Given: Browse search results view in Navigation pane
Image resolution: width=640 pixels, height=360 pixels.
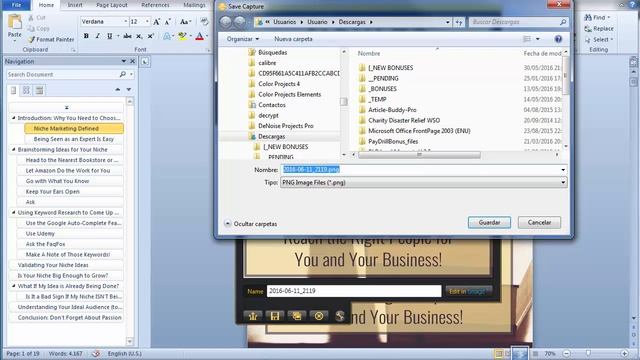Looking at the screenshot, I should pyautogui.click(x=39, y=90).
